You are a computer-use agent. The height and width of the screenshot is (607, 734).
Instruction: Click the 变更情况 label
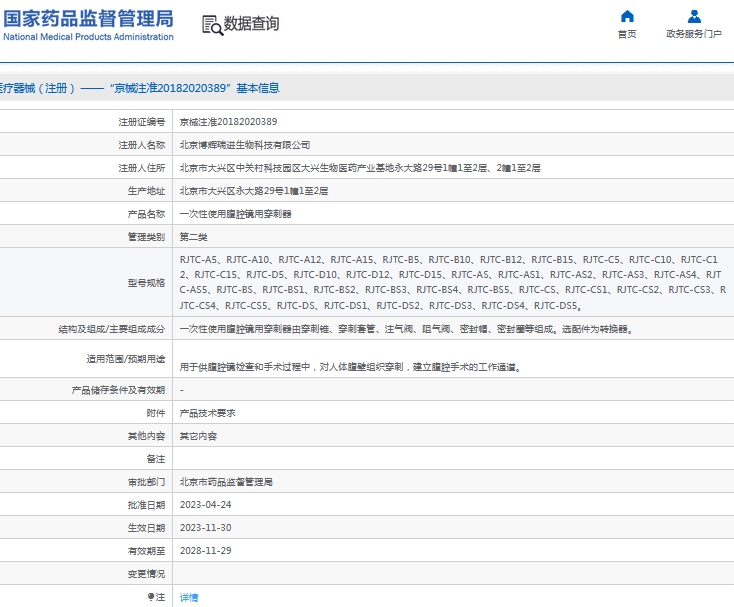147,574
